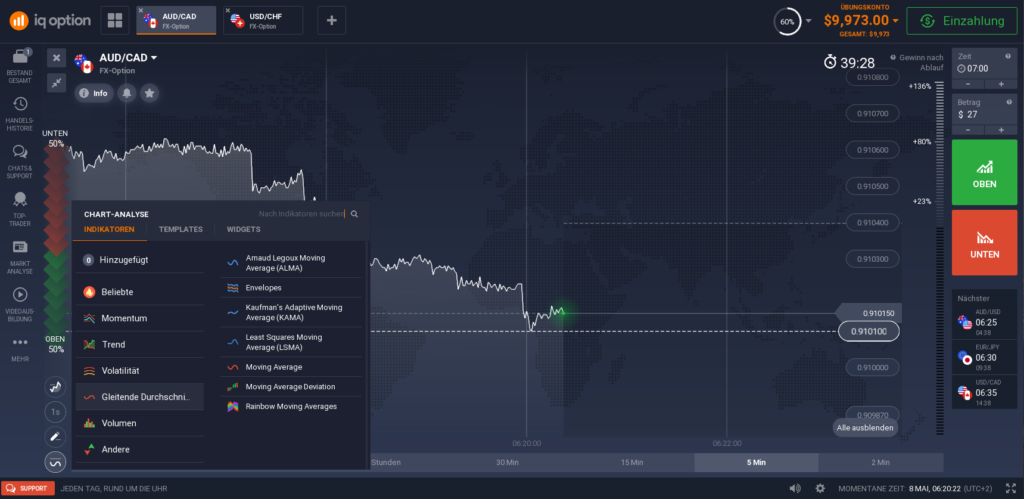Image resolution: width=1024 pixels, height=499 pixels.
Task: Open Beliebte indicators category
Action: click(x=139, y=292)
